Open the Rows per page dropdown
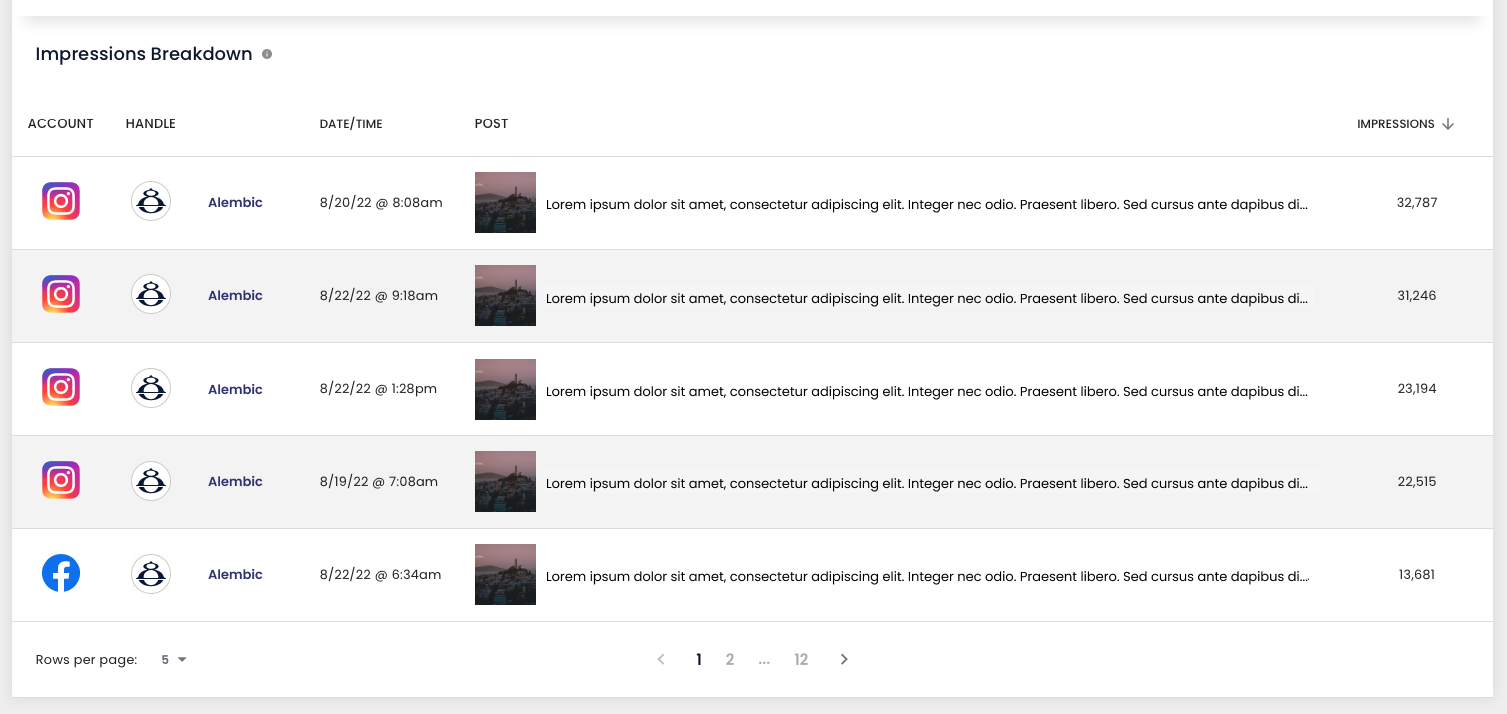This screenshot has width=1507, height=714. tap(174, 660)
